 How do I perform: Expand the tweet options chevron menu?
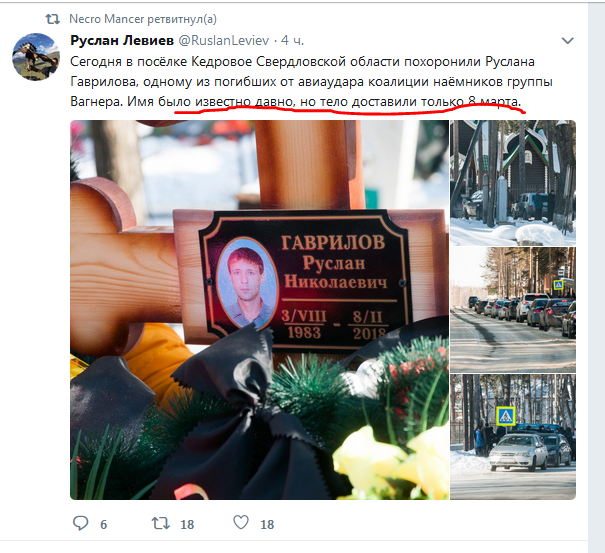[568, 41]
